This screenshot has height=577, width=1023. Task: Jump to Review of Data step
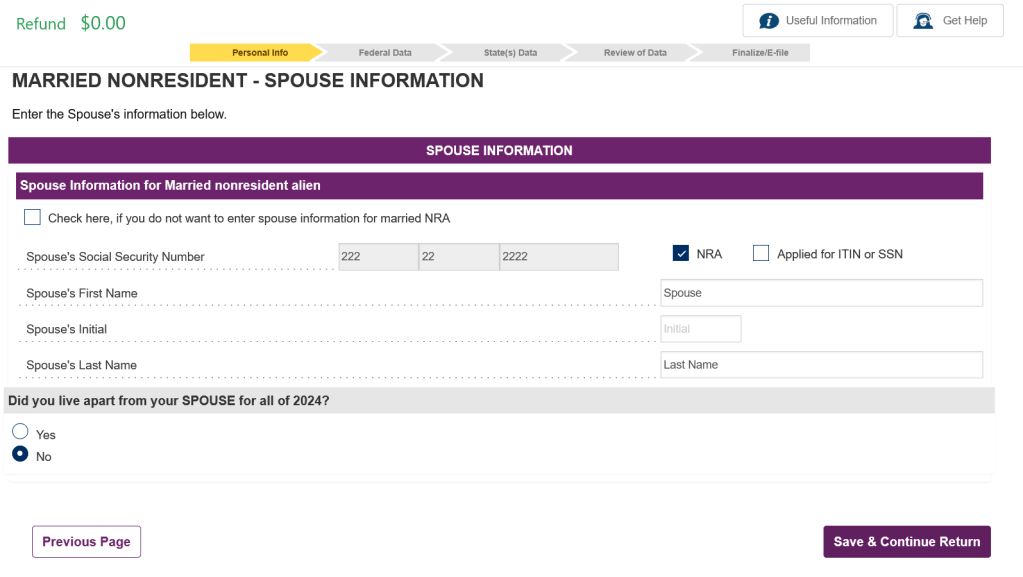[x=635, y=53]
